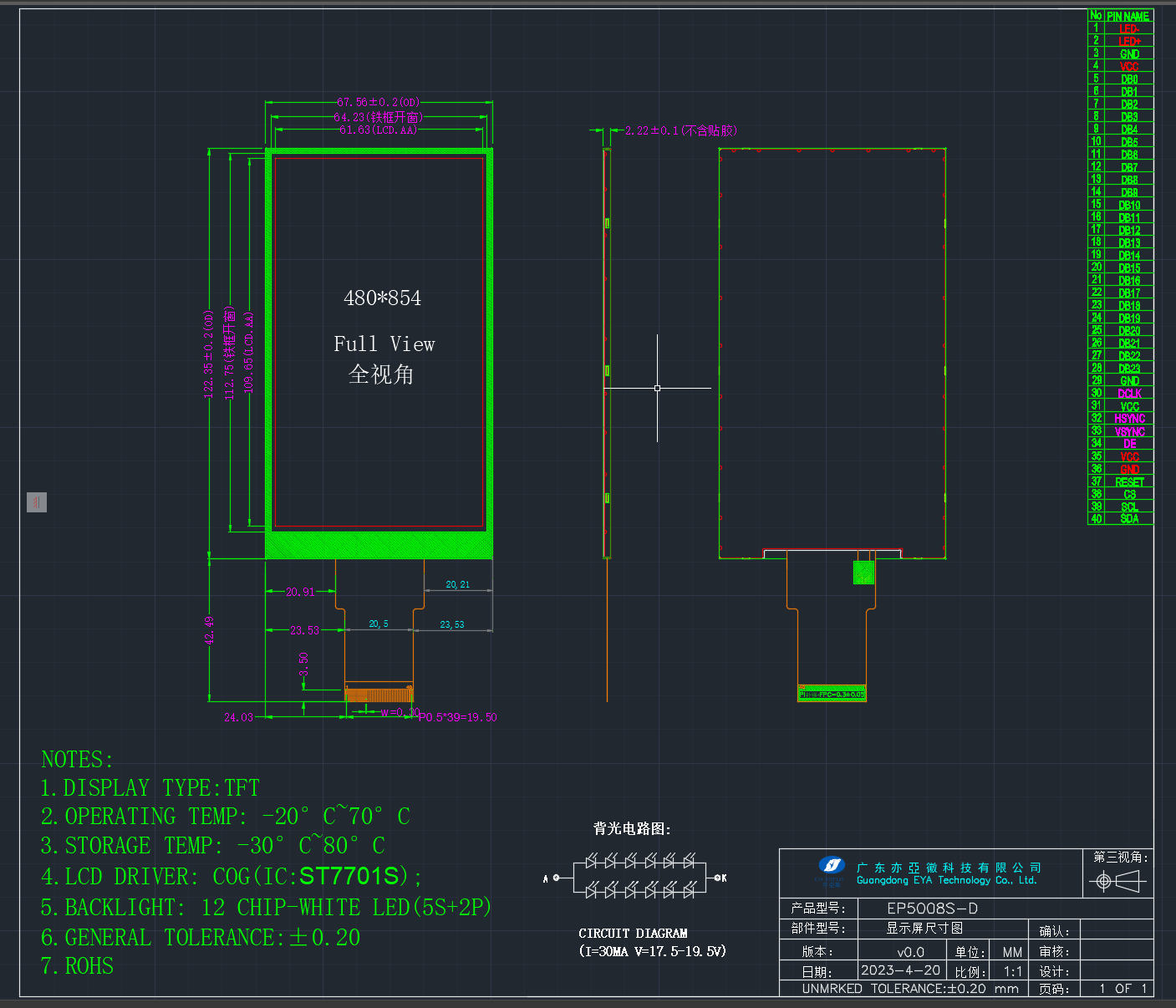1176x1008 pixels.
Task: Select the "LED-" pin name cell
Action: (1129, 28)
